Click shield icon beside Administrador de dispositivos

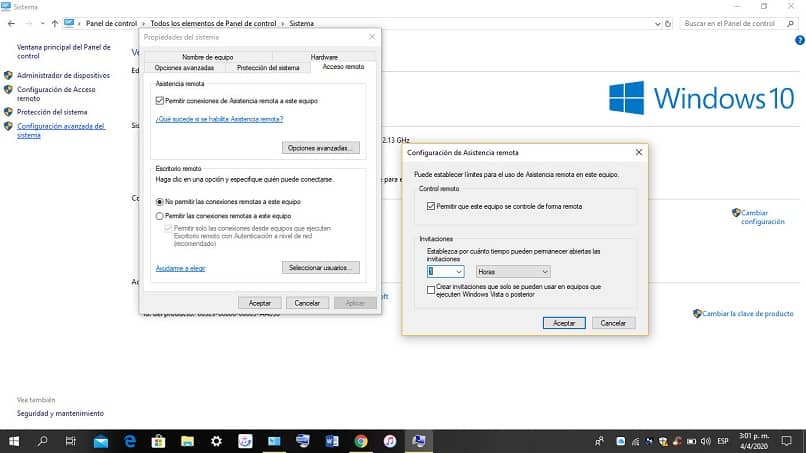pos(8,75)
